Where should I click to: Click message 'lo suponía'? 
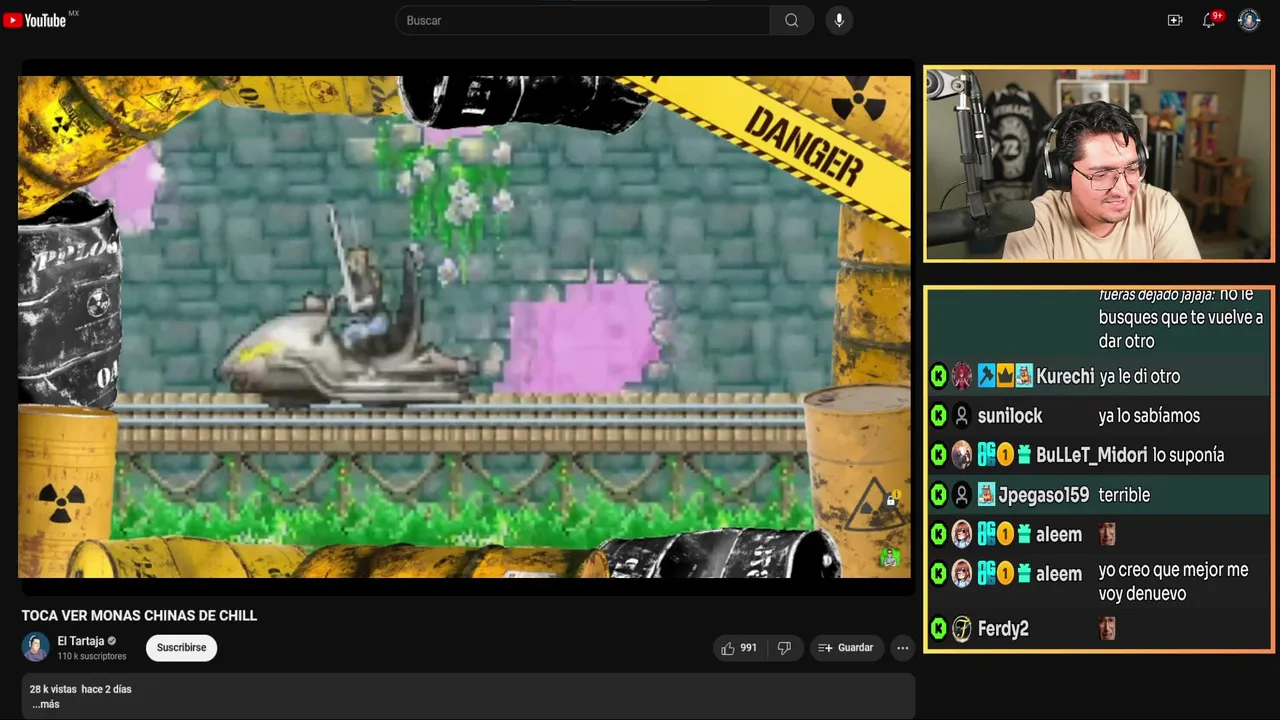pyautogui.click(x=1188, y=455)
